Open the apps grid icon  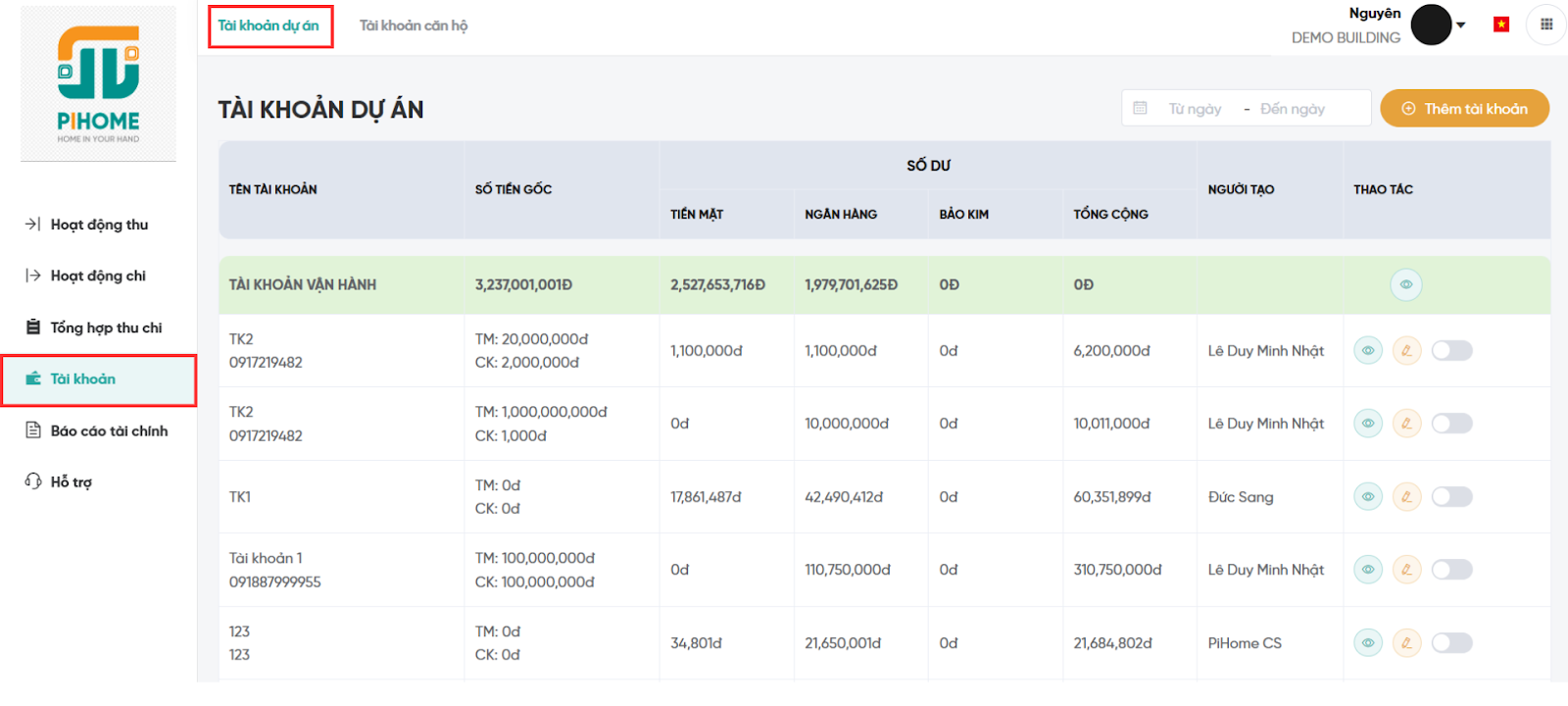(x=1546, y=25)
